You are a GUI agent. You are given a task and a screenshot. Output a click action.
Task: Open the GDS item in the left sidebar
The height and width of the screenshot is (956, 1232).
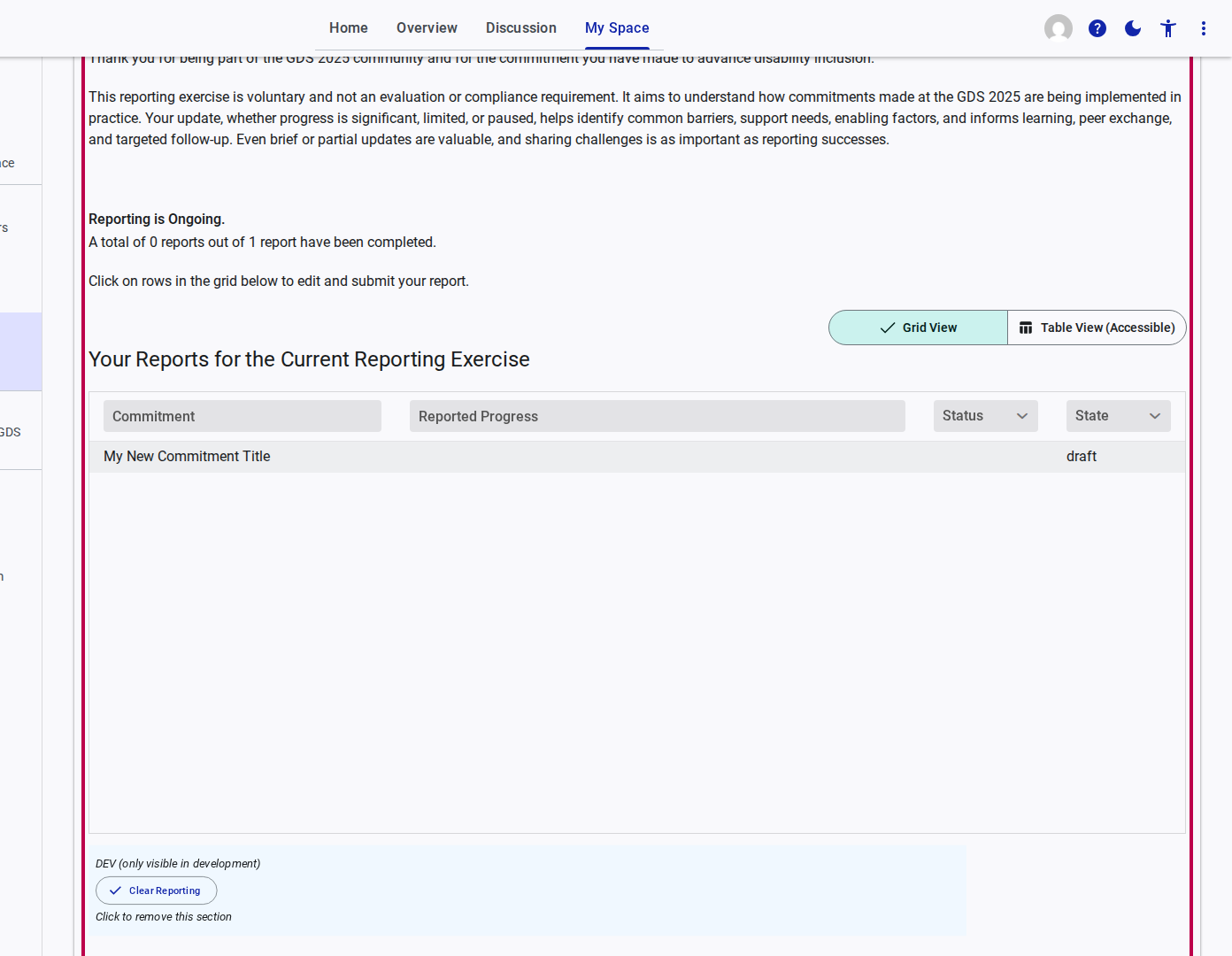pos(12,432)
